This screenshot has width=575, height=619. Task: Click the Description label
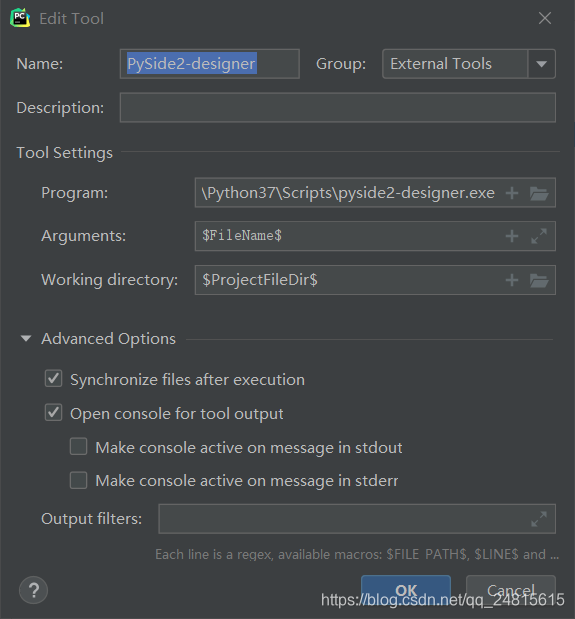[60, 108]
